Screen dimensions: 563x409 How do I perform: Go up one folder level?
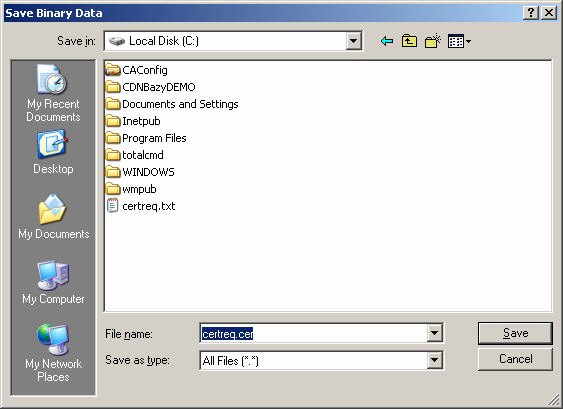coord(409,41)
